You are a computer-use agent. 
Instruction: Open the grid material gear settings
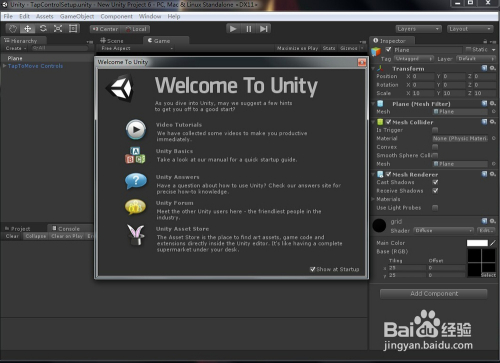click(x=492, y=221)
